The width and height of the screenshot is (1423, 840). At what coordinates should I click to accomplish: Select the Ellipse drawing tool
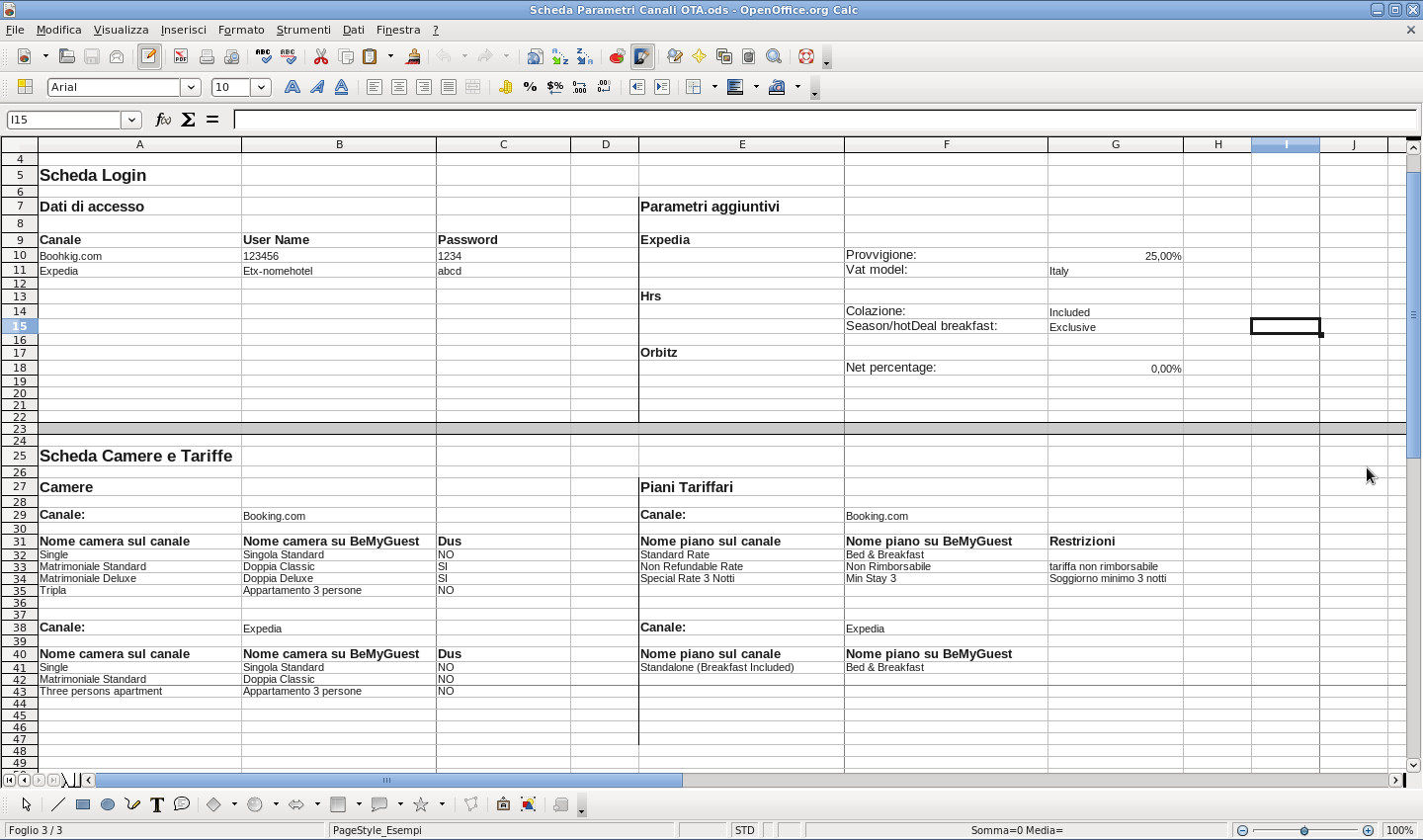pos(108,804)
